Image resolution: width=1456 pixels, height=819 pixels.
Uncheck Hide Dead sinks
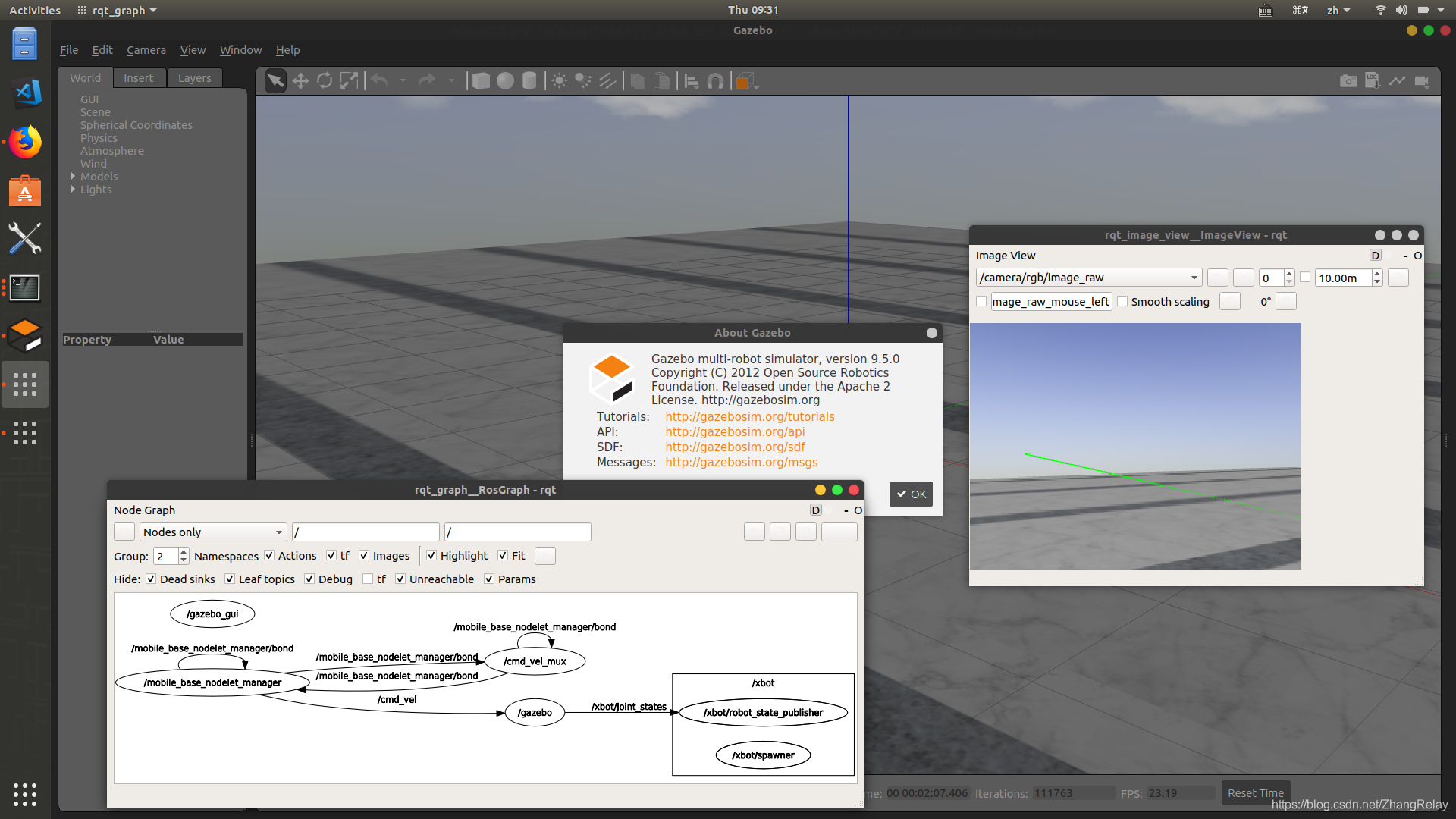pos(151,579)
